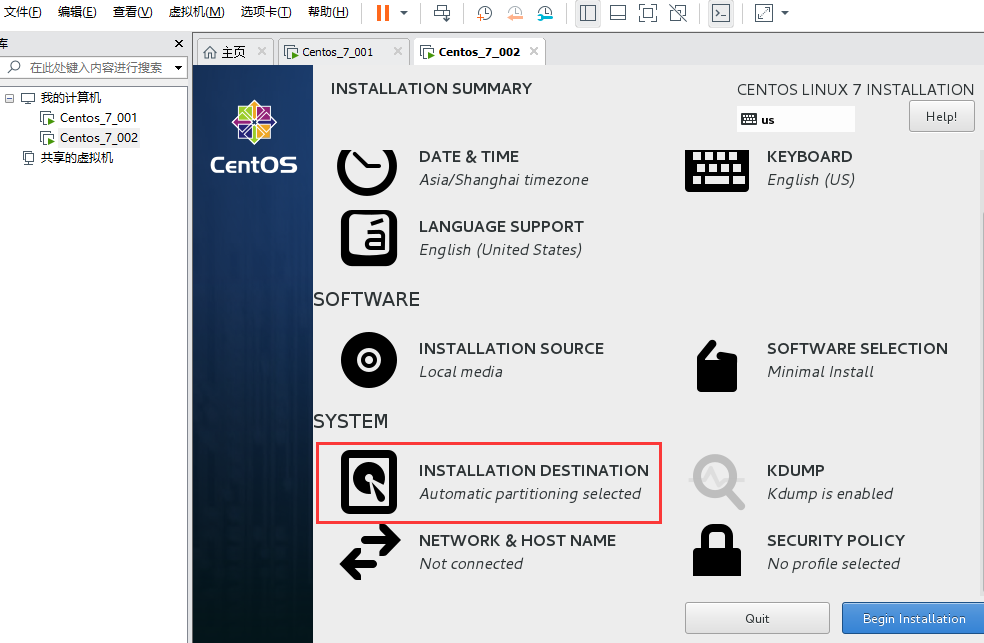Open the library search filter dropdown
Screen dimensions: 984x643
point(179,68)
